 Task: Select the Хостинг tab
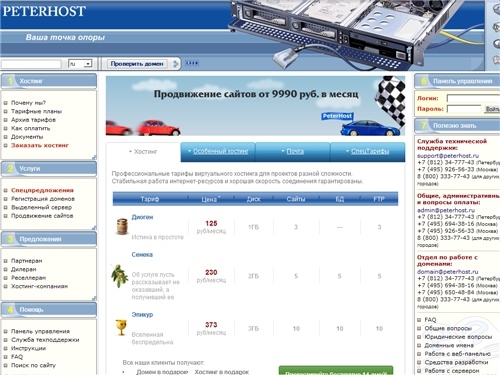coord(143,152)
